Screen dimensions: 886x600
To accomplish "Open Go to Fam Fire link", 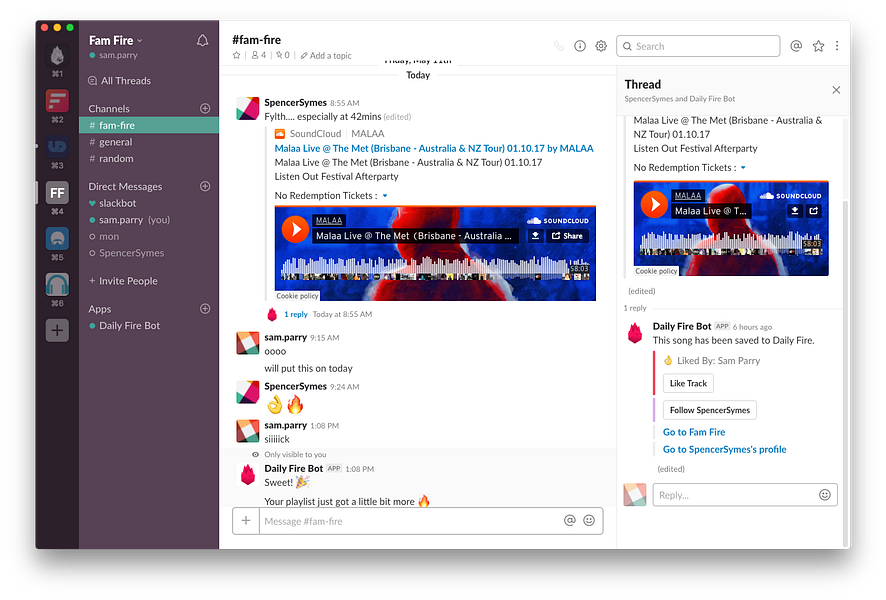I will (x=694, y=432).
